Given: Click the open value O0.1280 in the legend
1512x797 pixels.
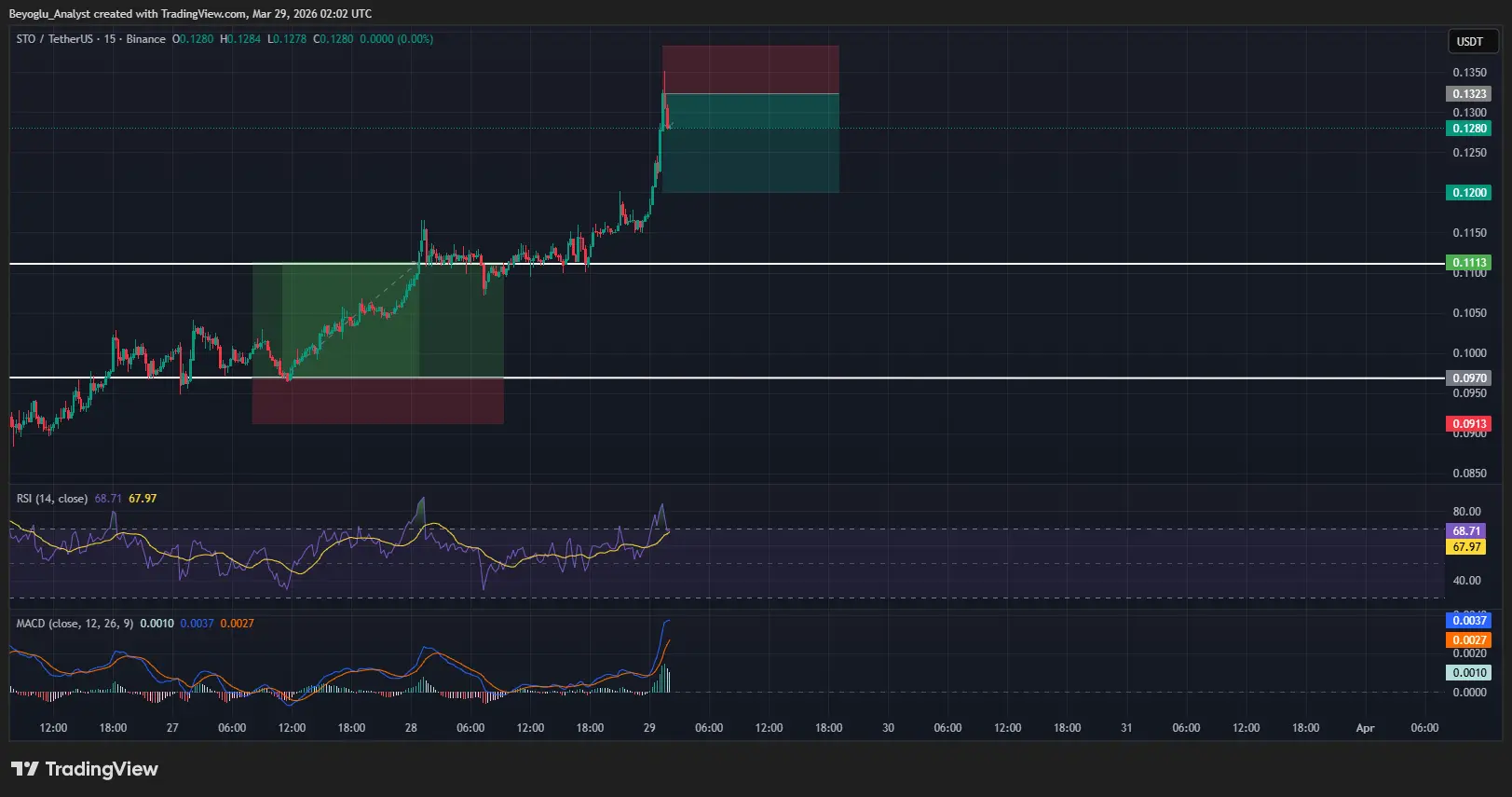Looking at the screenshot, I should [x=193, y=39].
